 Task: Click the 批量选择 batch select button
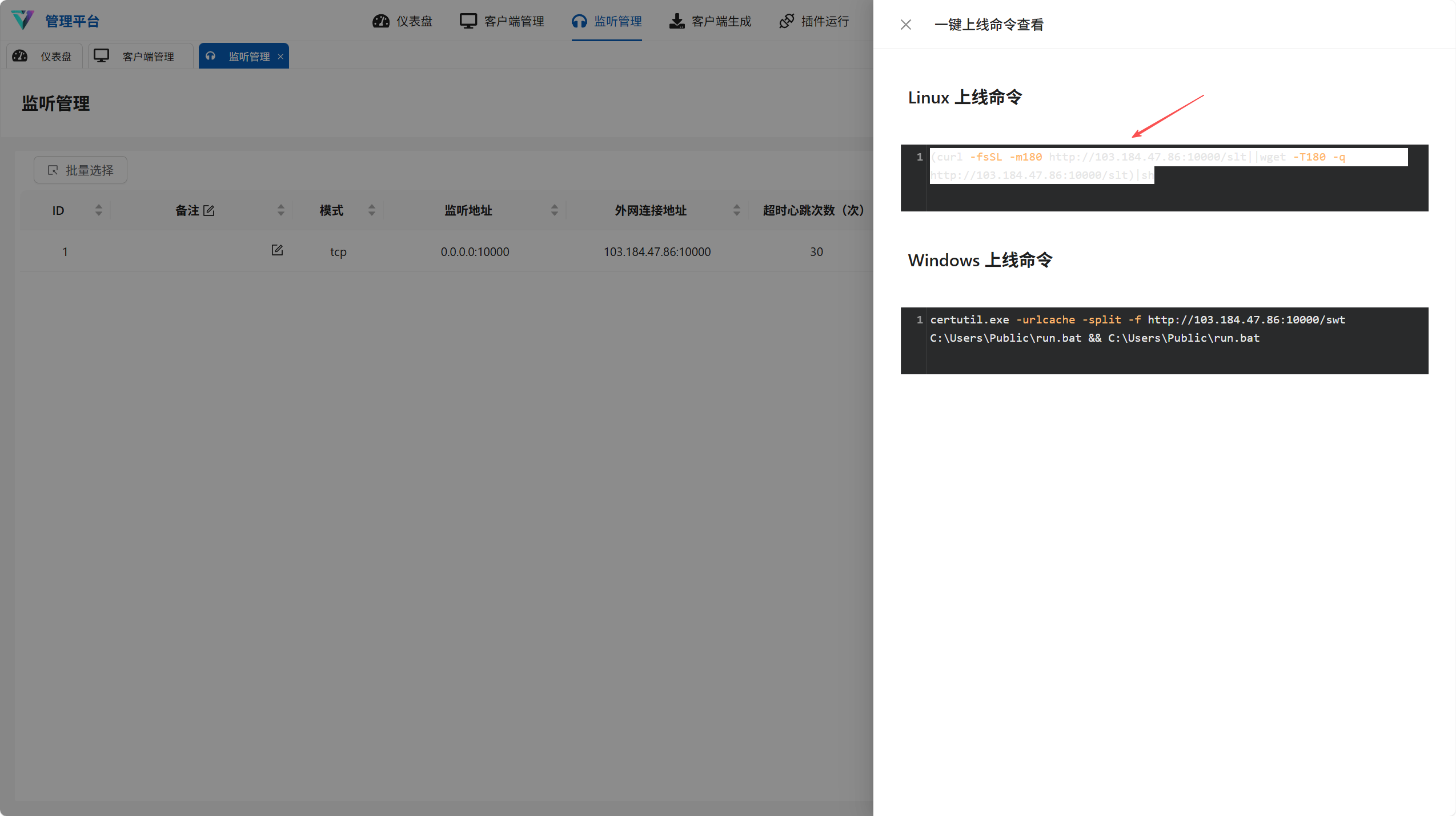coord(81,170)
